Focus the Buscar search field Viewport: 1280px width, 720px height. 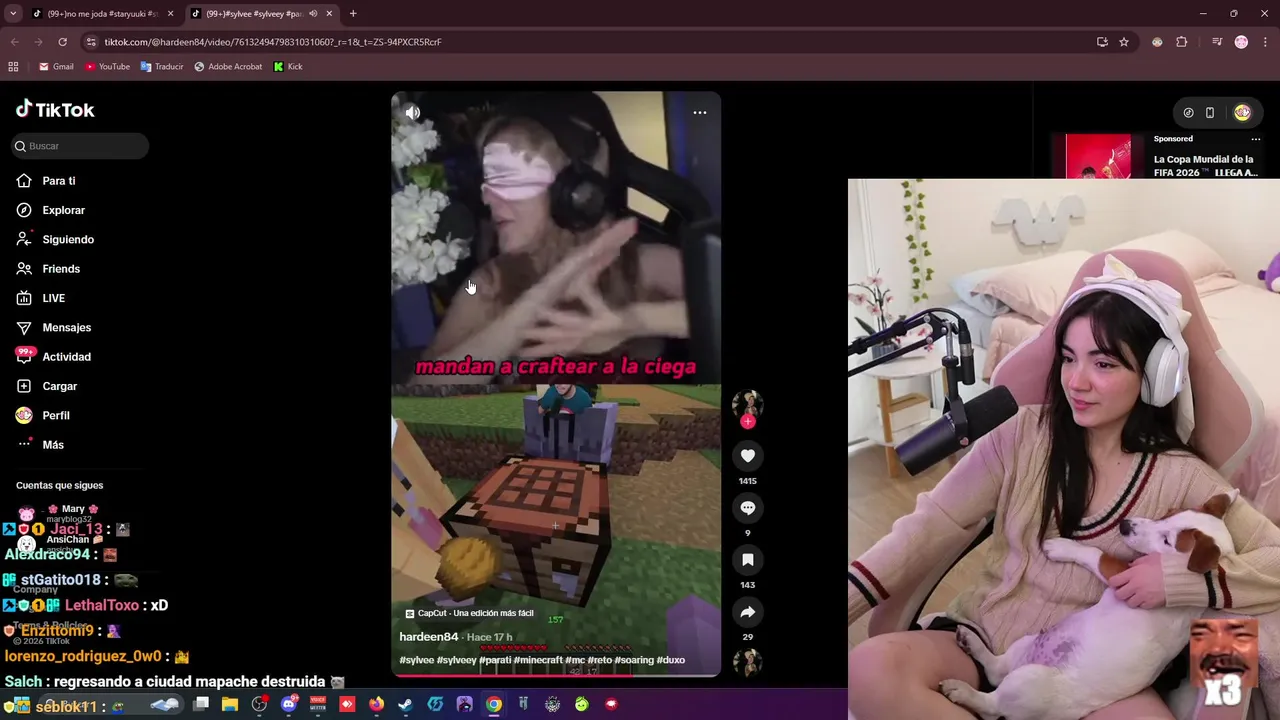coord(81,146)
